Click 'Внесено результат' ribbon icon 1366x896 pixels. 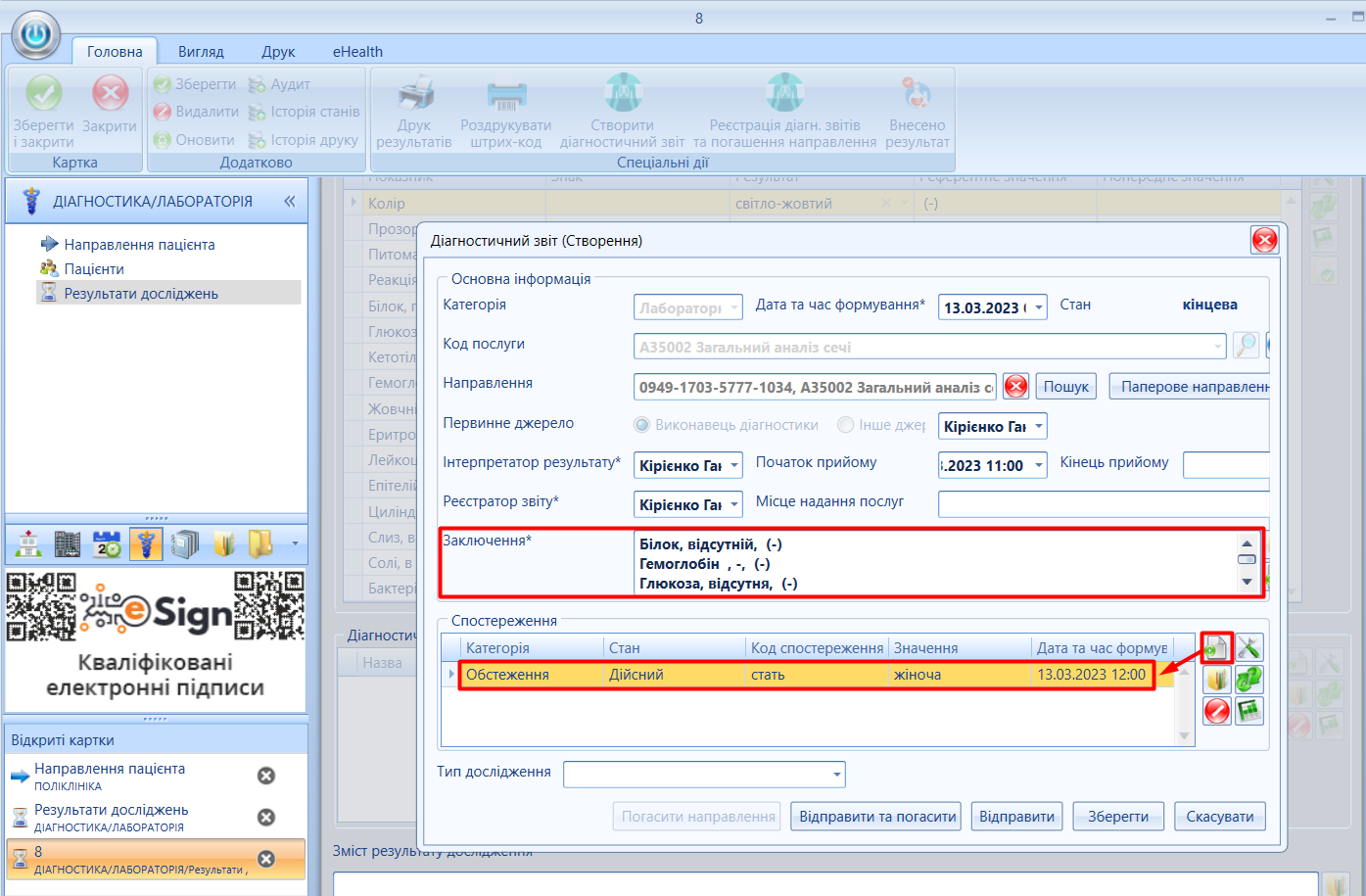tap(918, 95)
